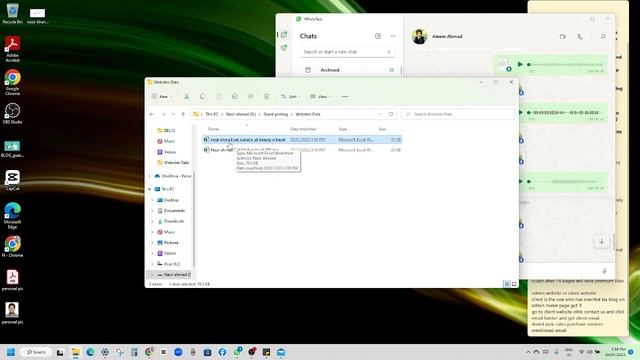Click the Rename icon in File Explorer toolbar
The image size is (640, 360).
(235, 97)
